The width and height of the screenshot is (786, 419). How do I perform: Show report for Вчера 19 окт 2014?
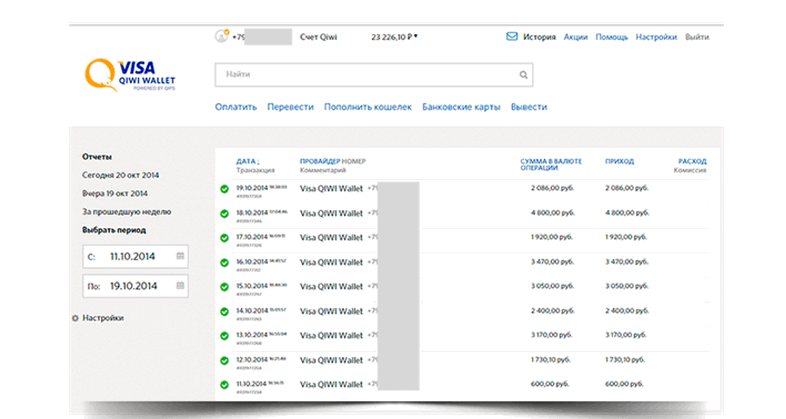pos(114,193)
